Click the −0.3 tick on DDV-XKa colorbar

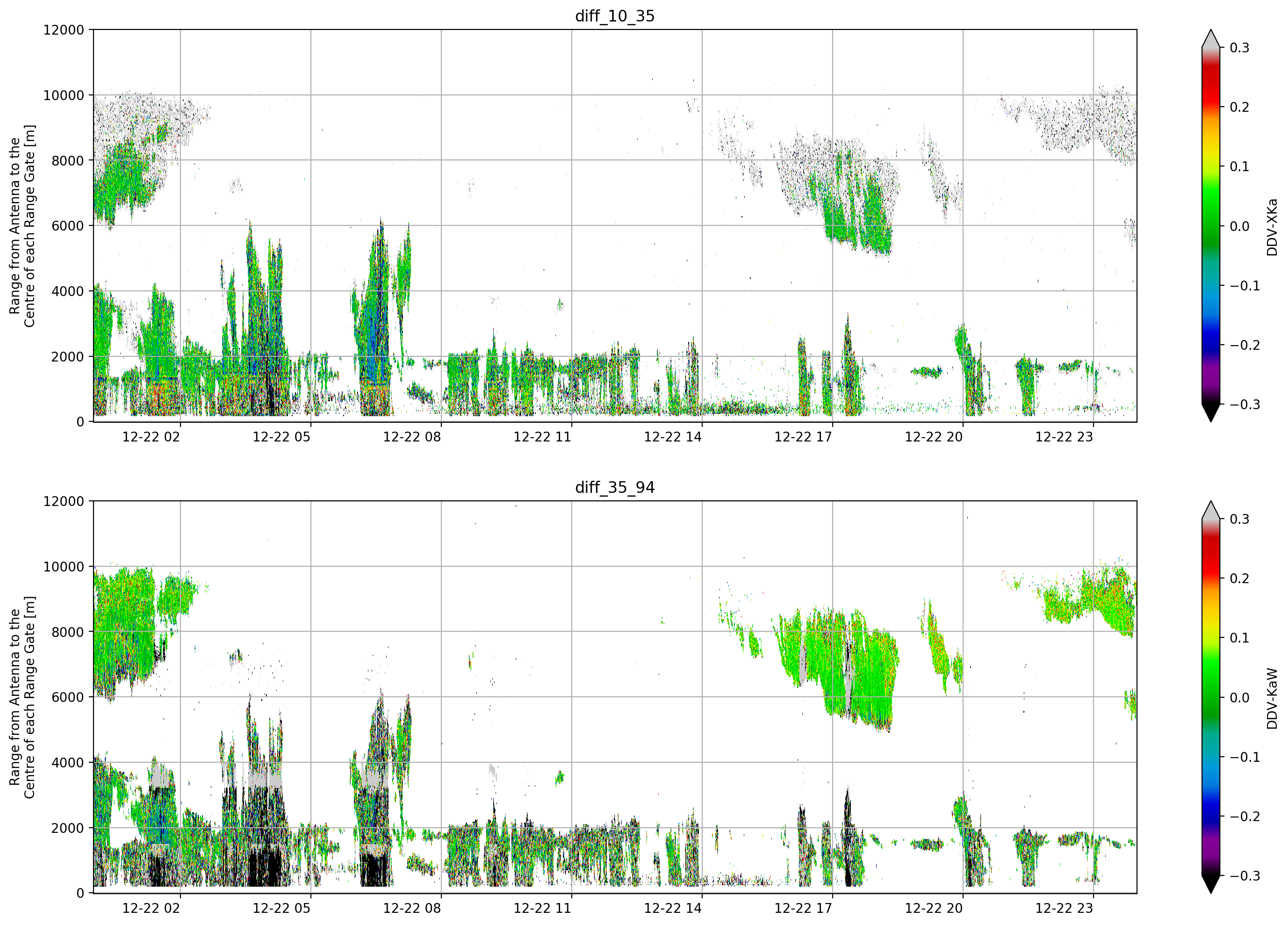click(x=1245, y=405)
